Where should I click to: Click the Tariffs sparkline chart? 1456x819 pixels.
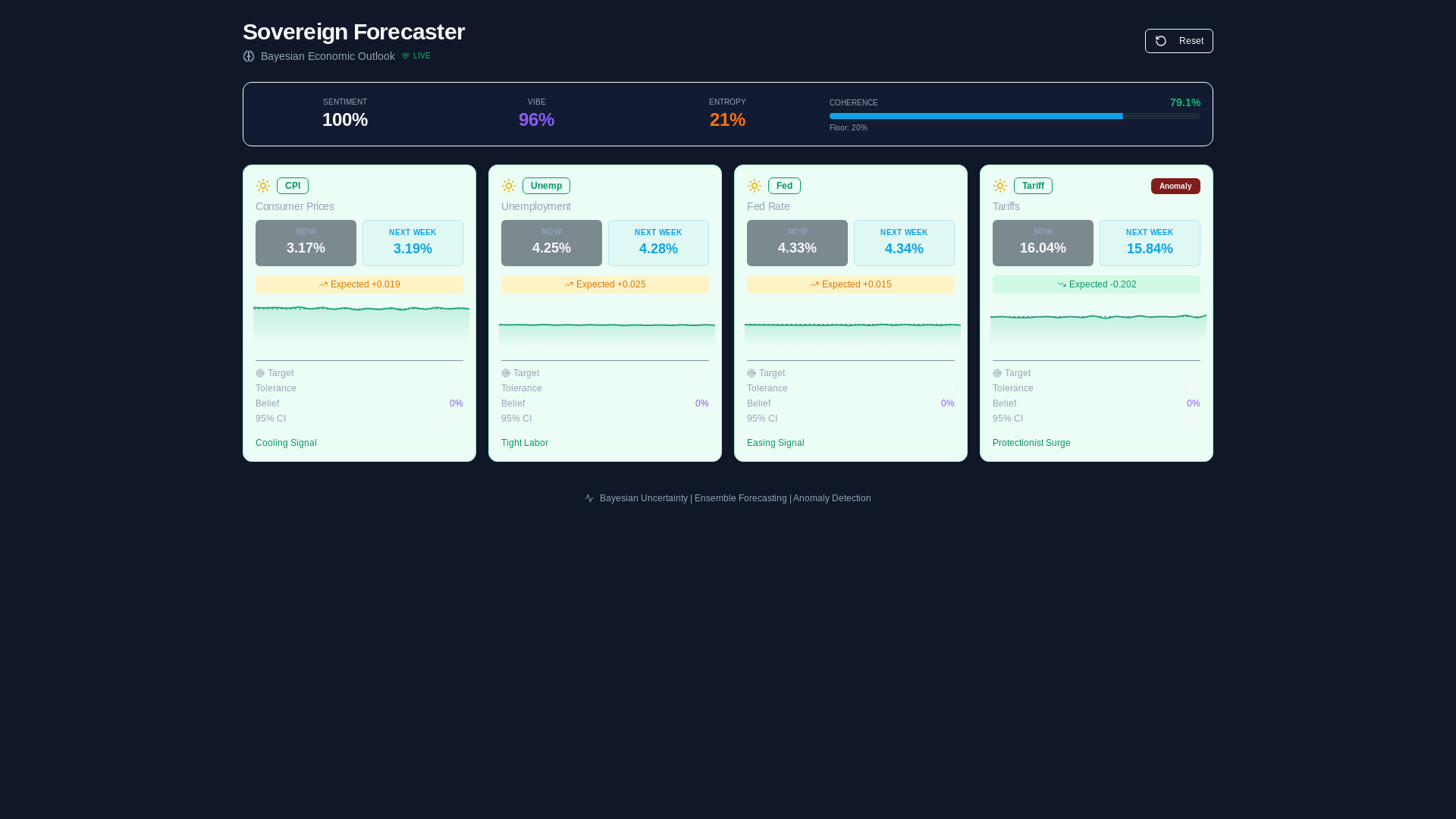click(x=1098, y=330)
